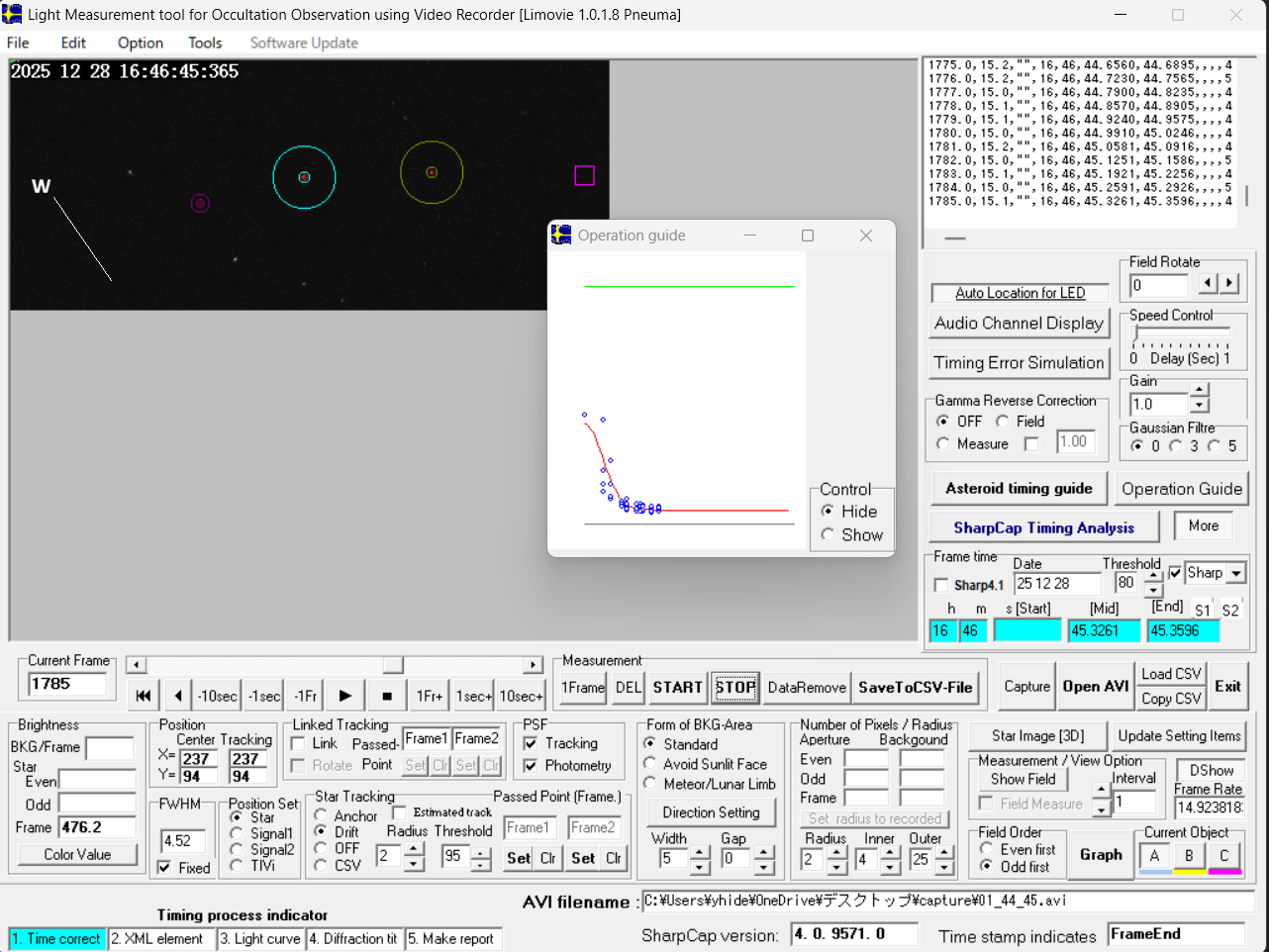Increase the Threshold 80 spinner value
Viewport: 1269px width, 952px height.
(x=1153, y=576)
